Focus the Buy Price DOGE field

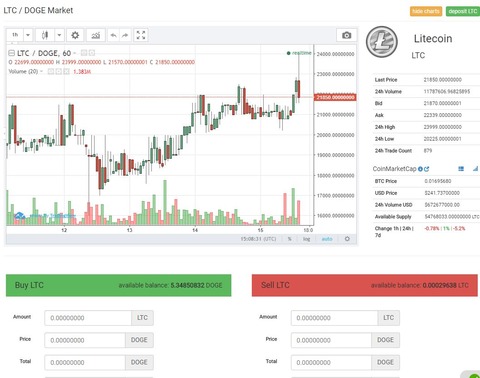85,340
